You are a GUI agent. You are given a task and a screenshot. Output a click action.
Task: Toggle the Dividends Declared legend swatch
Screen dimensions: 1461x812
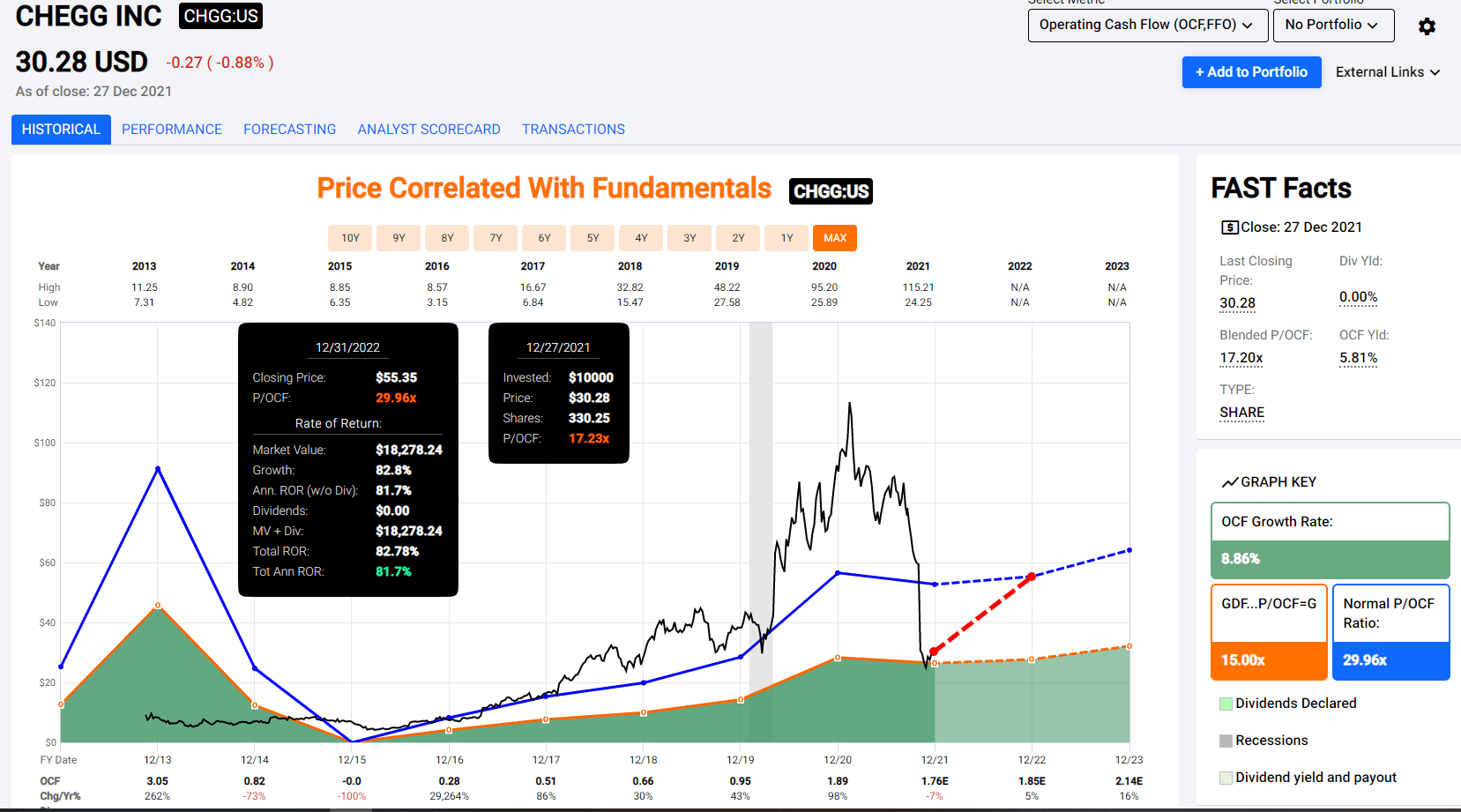(1226, 704)
